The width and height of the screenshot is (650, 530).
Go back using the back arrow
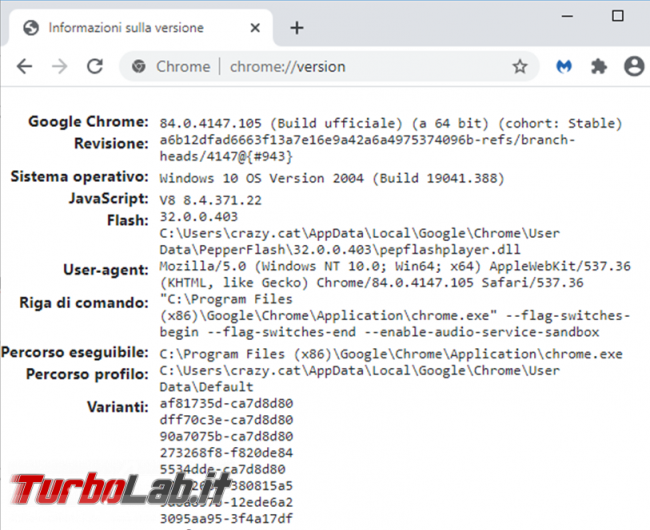[x=24, y=66]
